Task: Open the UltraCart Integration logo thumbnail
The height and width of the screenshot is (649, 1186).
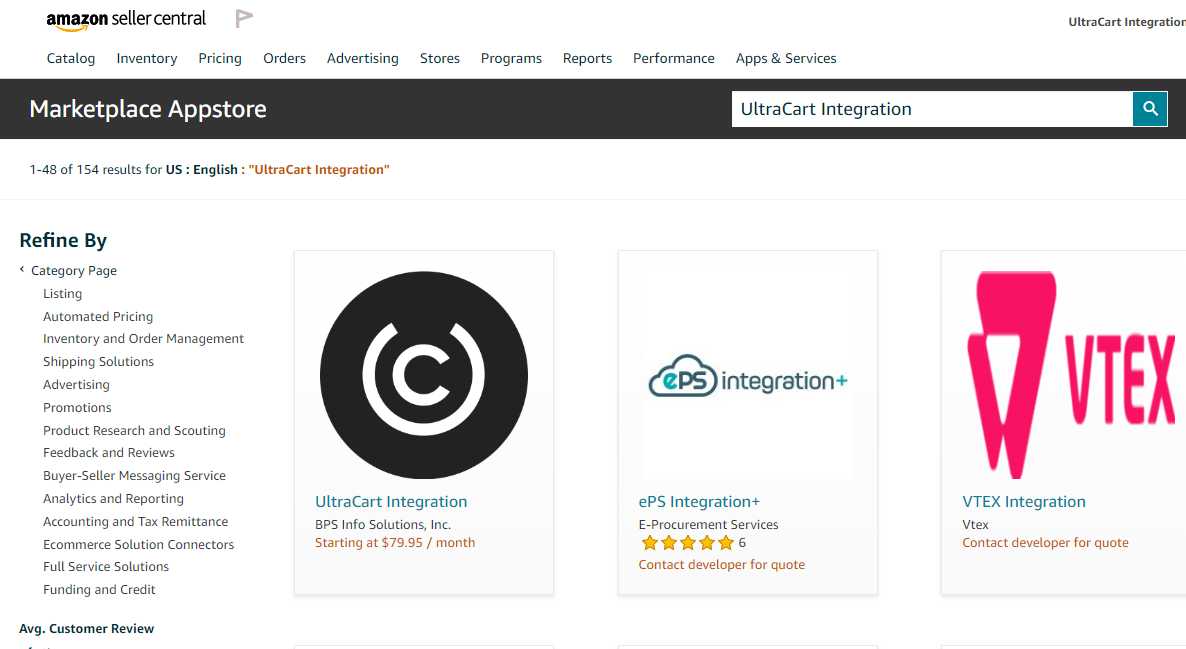Action: click(x=424, y=375)
